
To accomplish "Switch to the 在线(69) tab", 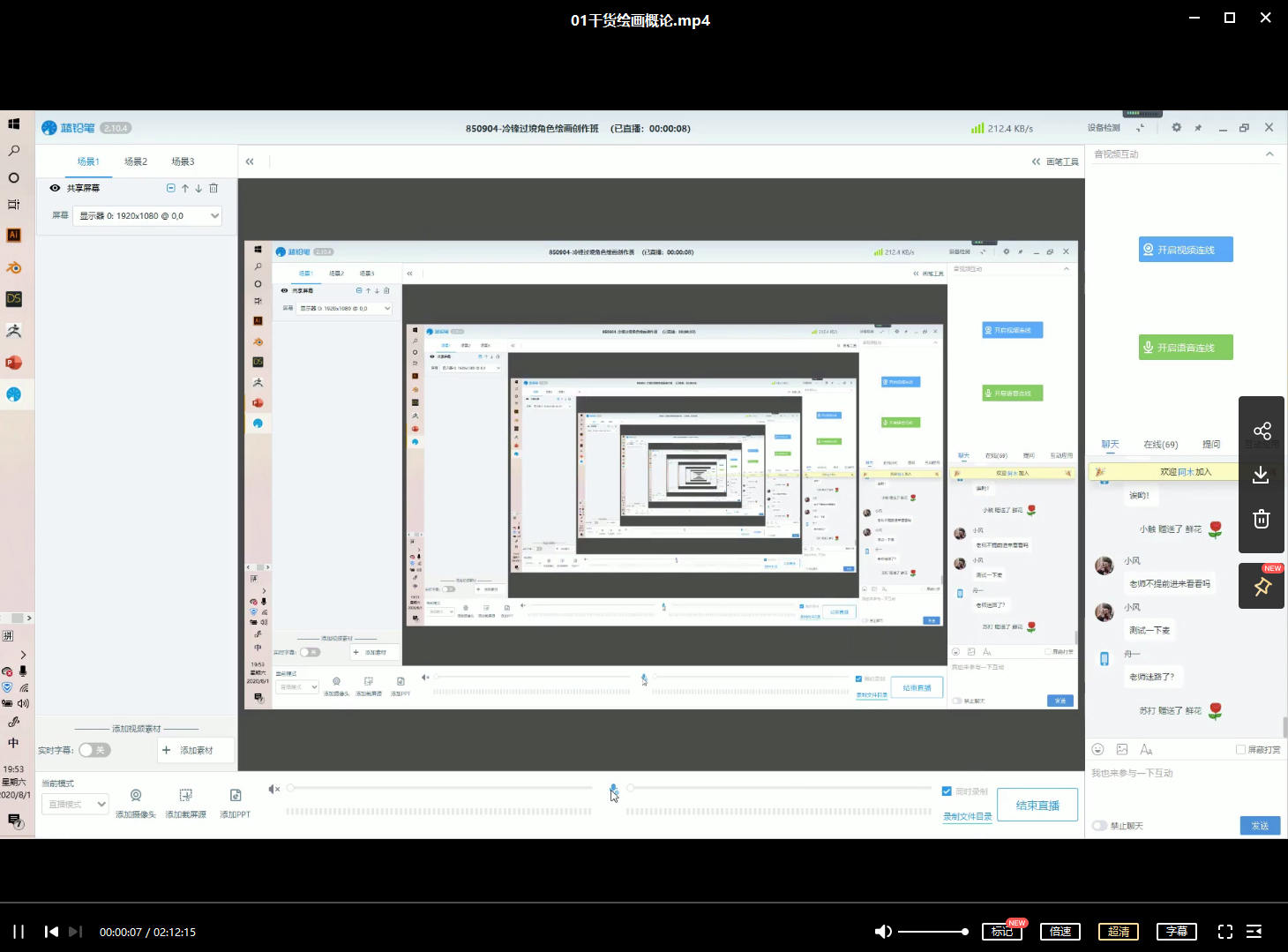I will point(1160,445).
